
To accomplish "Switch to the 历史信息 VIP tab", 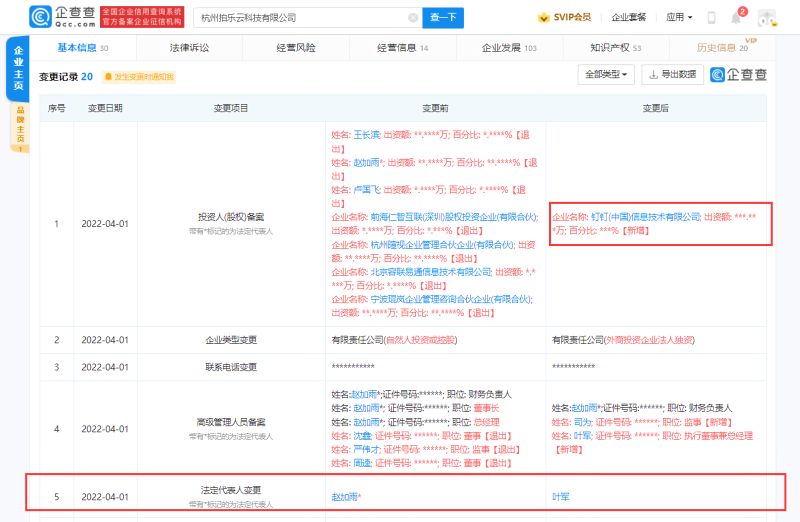I will (722, 48).
